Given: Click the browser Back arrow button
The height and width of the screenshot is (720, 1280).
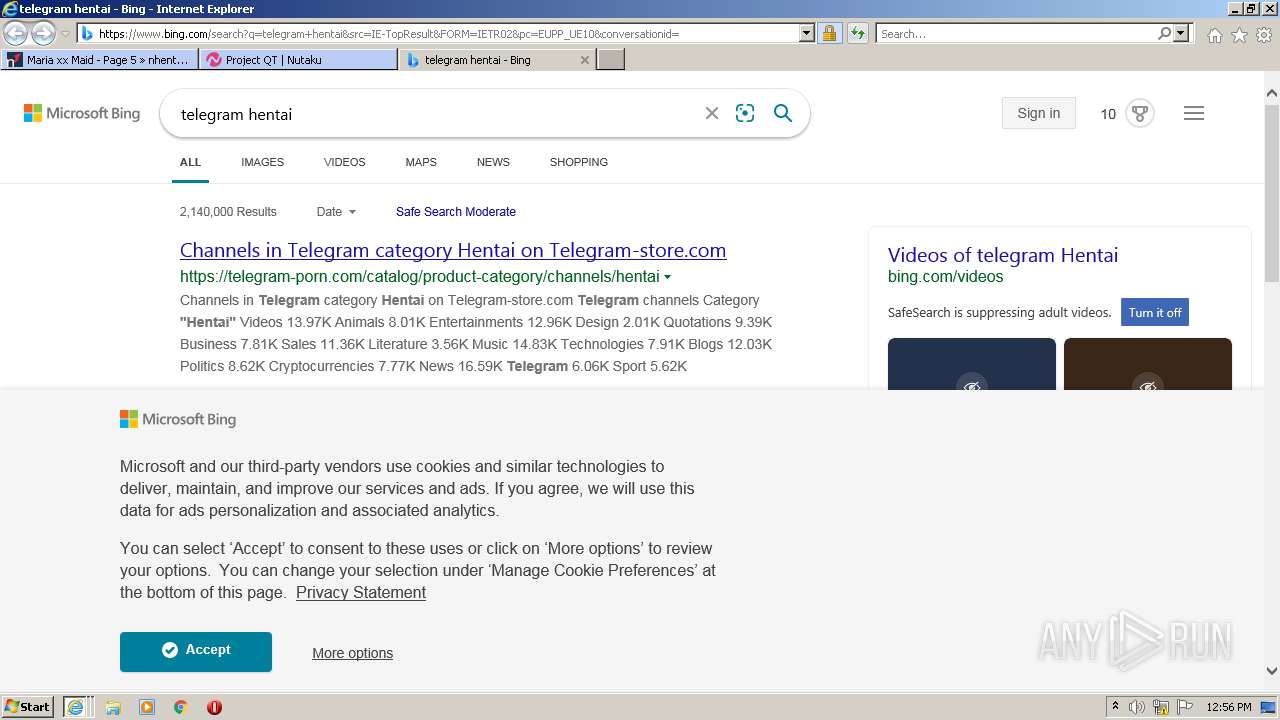Looking at the screenshot, I should click(x=15, y=33).
